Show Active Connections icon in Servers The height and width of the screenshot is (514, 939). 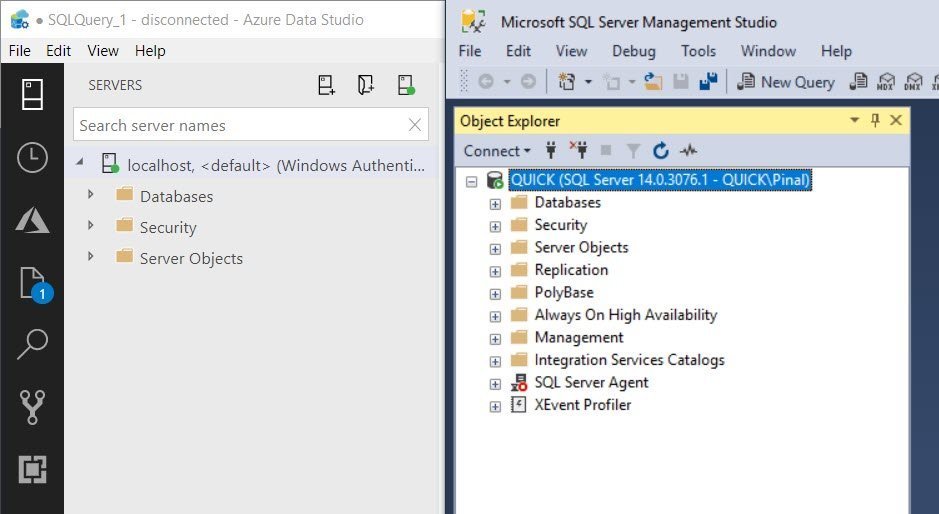point(406,85)
